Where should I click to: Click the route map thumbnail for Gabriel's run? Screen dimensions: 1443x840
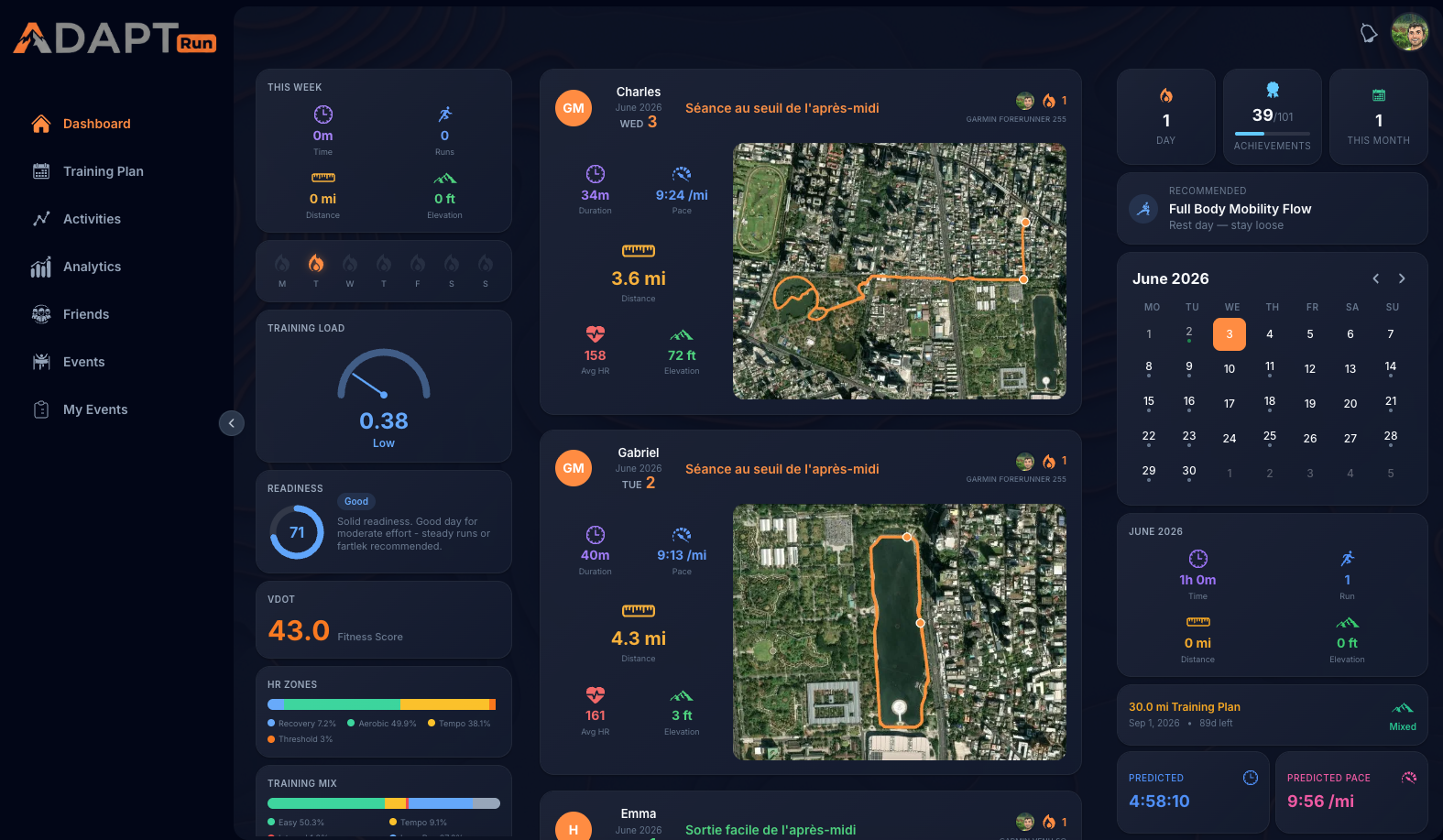(900, 632)
